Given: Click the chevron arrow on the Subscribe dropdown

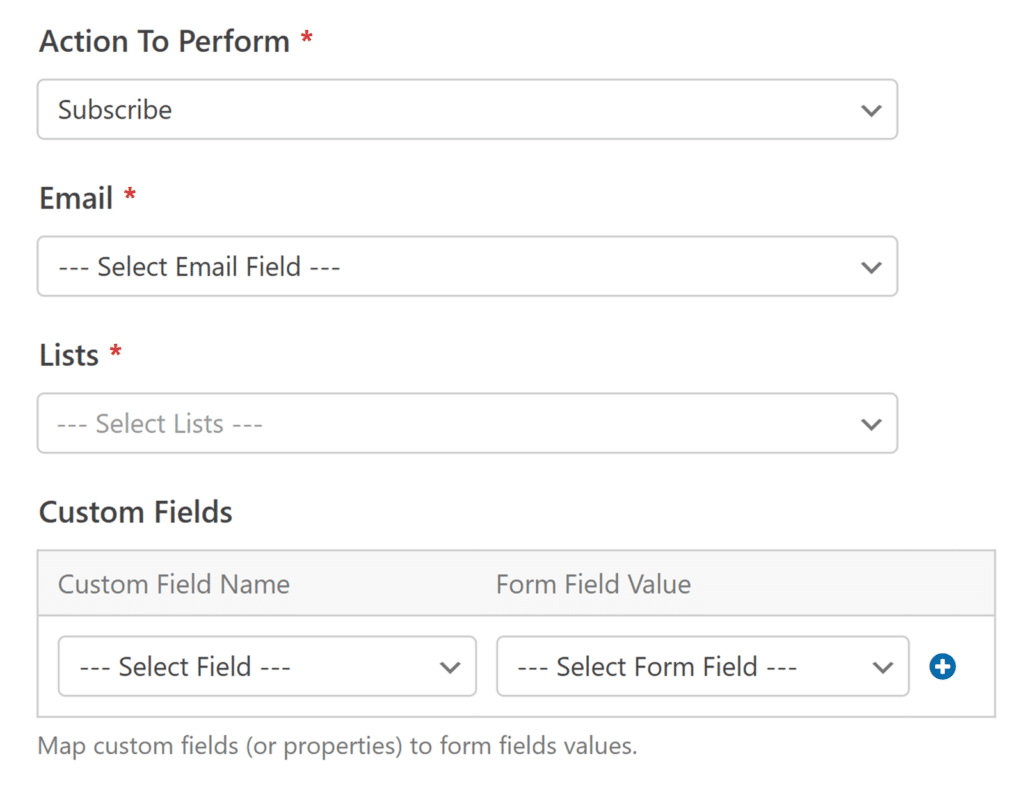Looking at the screenshot, I should point(871,110).
